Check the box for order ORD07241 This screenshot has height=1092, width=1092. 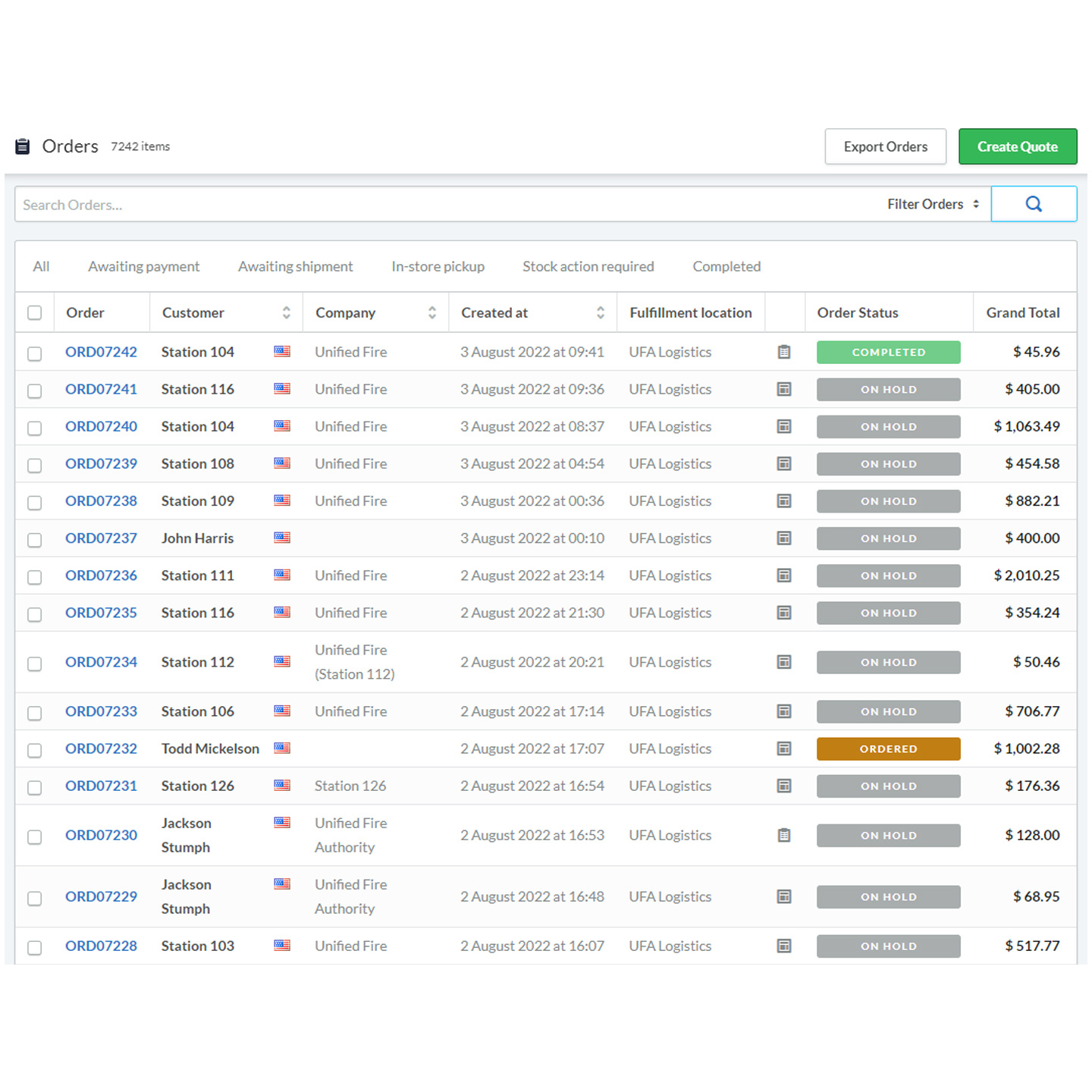[35, 391]
